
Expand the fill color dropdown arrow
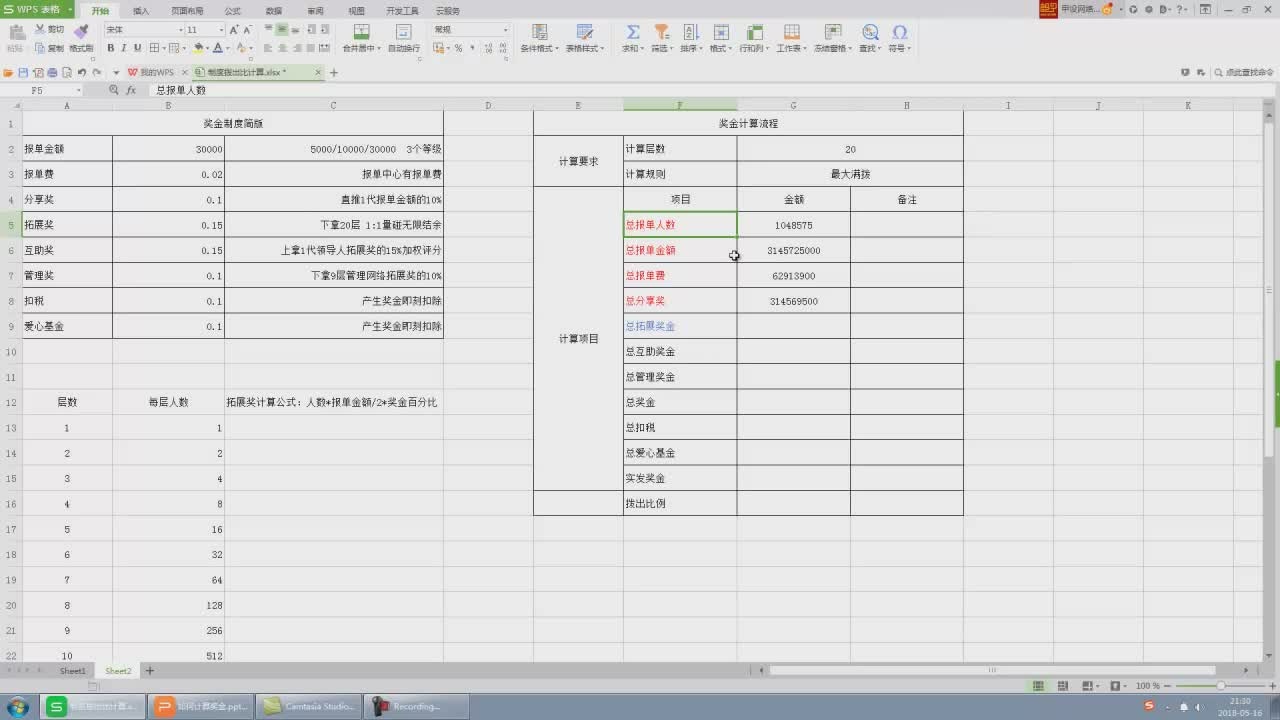pos(209,48)
